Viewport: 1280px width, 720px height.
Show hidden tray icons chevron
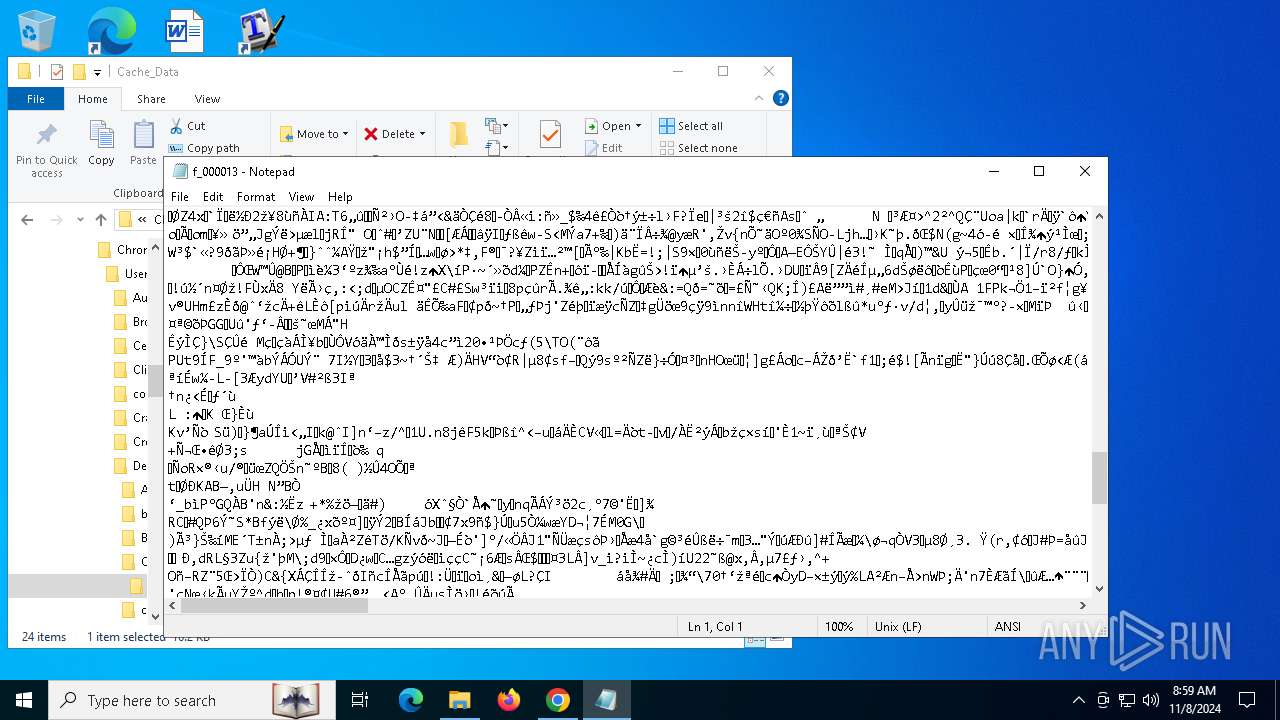1078,700
